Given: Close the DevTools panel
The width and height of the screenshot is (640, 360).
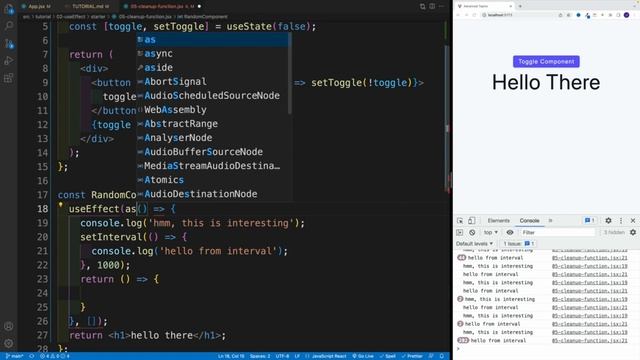Looking at the screenshot, I should pyautogui.click(x=633, y=220).
